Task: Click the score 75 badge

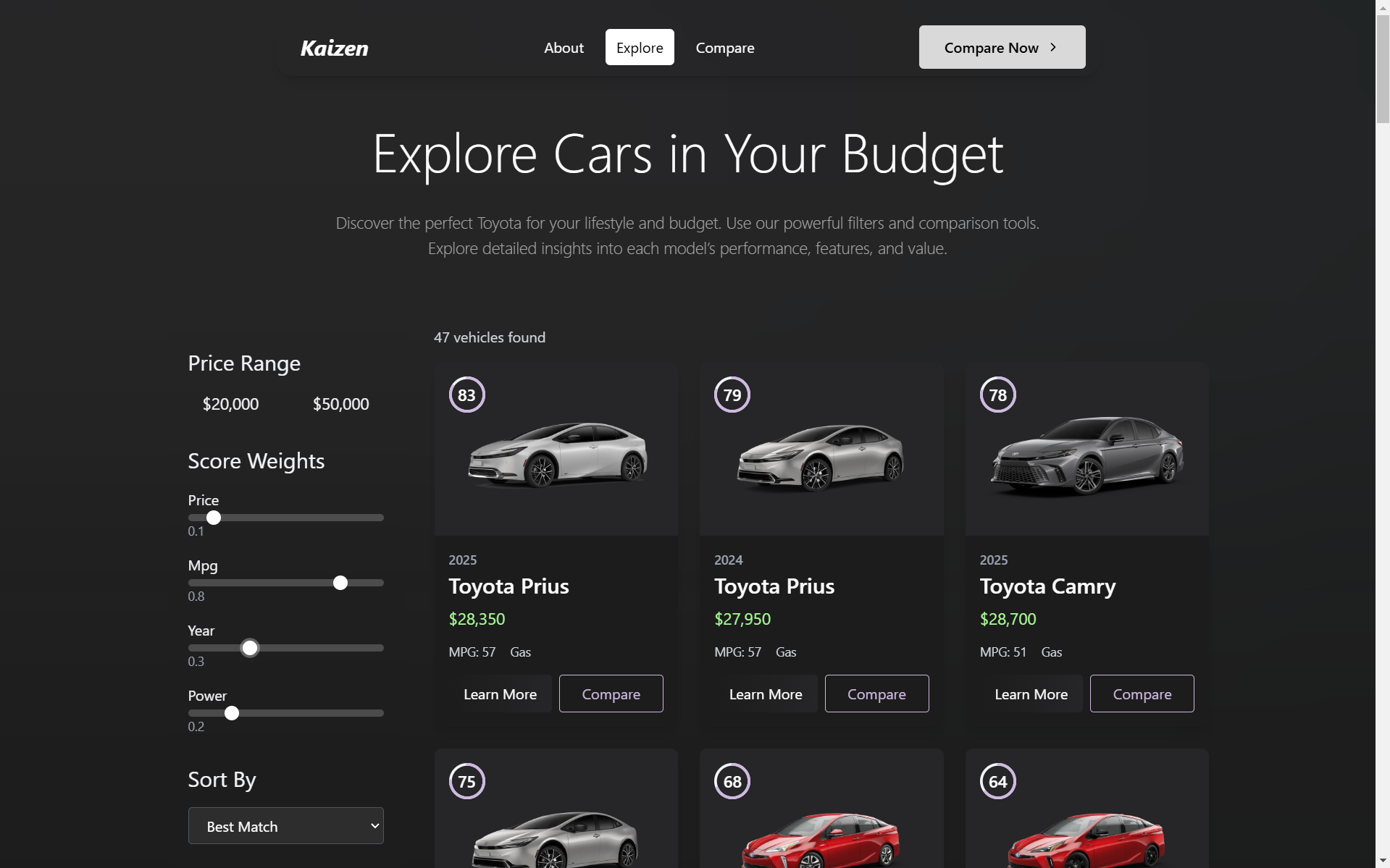Action: point(466,782)
